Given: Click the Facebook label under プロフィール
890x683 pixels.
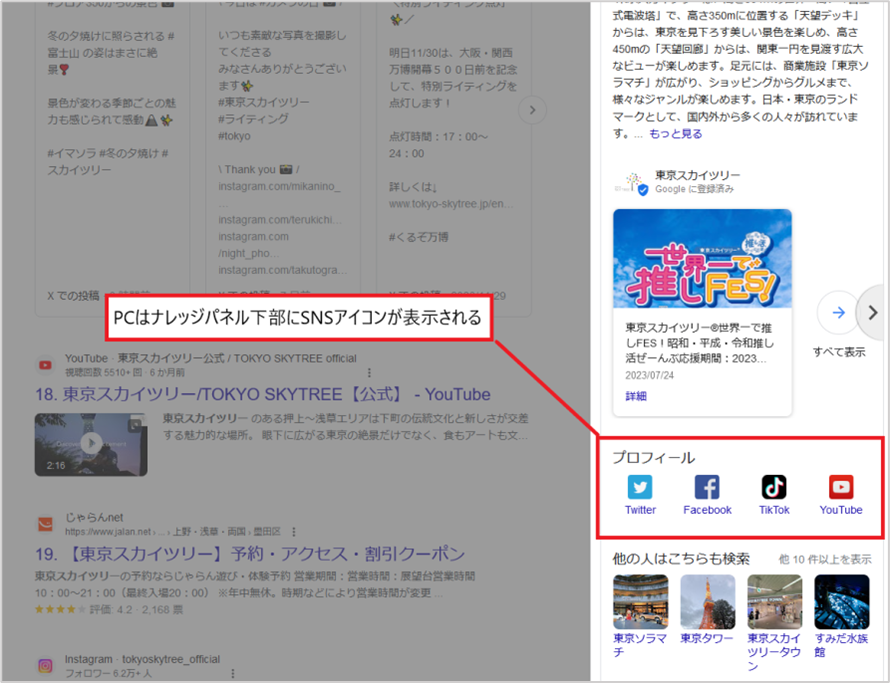Looking at the screenshot, I should (707, 510).
